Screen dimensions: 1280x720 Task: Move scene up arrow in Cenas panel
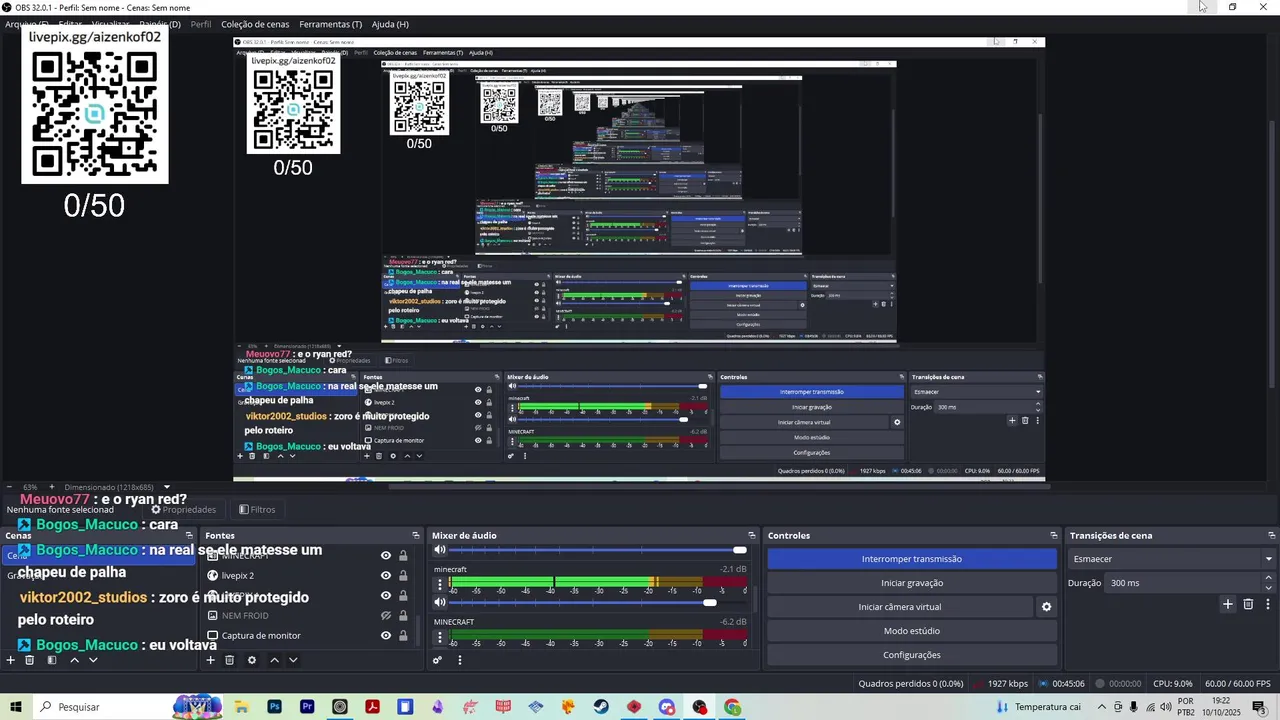[74, 660]
